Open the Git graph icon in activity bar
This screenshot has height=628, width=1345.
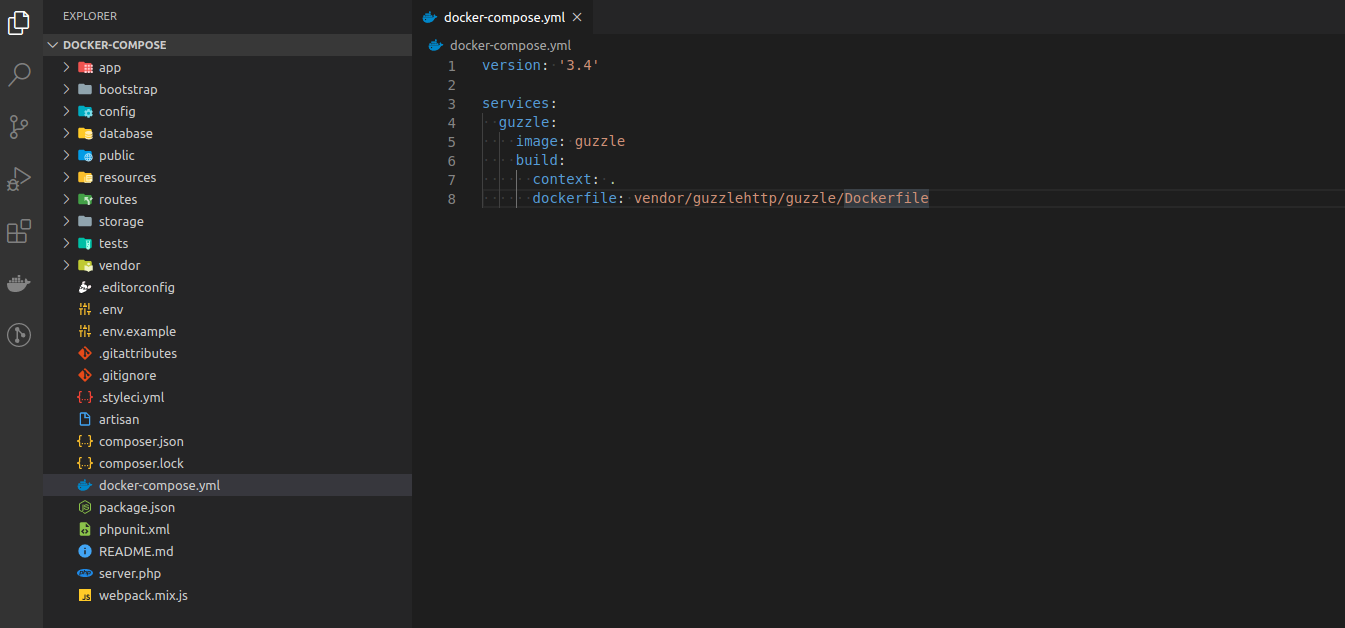point(19,335)
